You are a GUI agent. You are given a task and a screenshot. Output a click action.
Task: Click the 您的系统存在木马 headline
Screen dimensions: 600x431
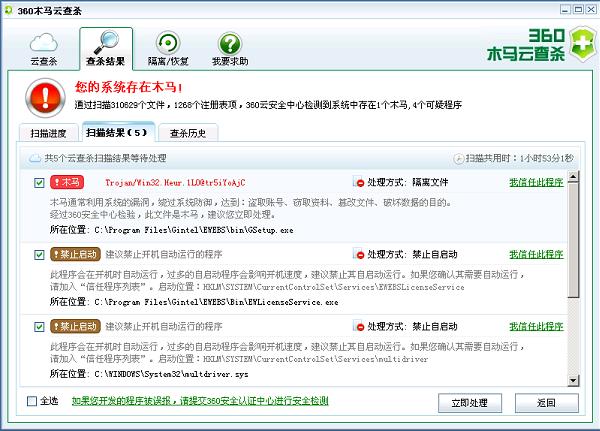[129, 87]
